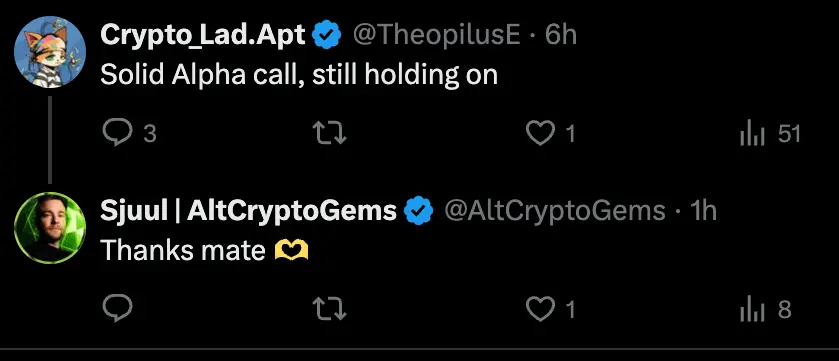Open the @AltCryptoGems handle link
This screenshot has width=839, height=361.
pyautogui.click(x=555, y=211)
